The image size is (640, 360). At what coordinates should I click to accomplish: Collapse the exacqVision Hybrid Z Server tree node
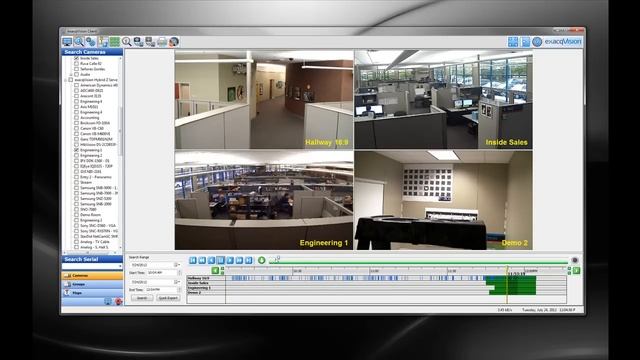click(x=65, y=80)
